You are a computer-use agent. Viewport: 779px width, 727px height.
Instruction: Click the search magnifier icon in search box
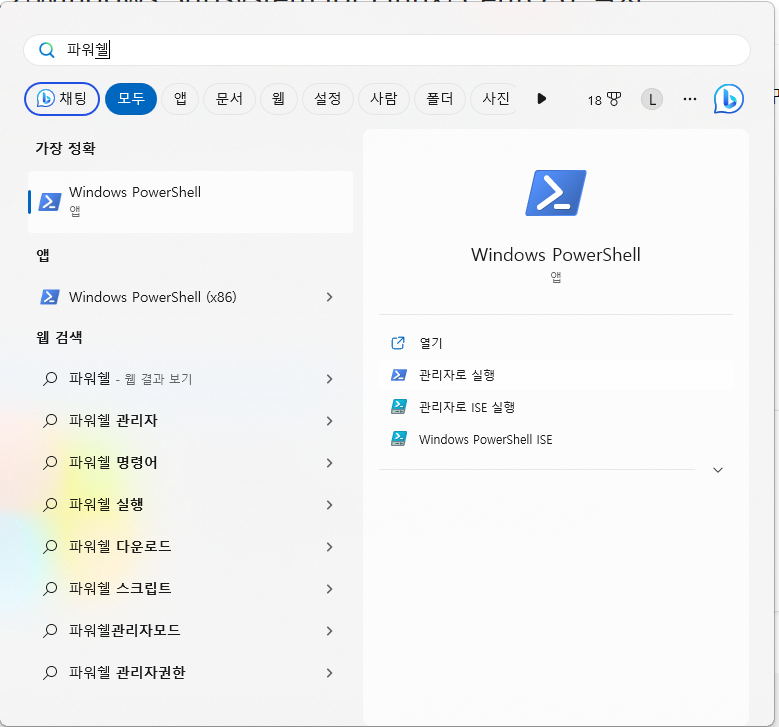47,50
